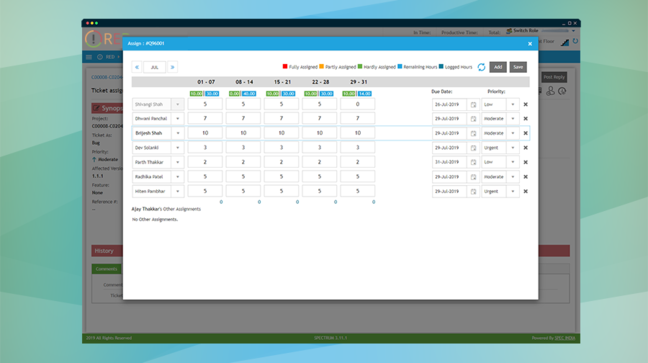Screen dimensions: 648x363
Task: Edit Radhika Patel hours for week 15 - 21
Action: [281, 177]
